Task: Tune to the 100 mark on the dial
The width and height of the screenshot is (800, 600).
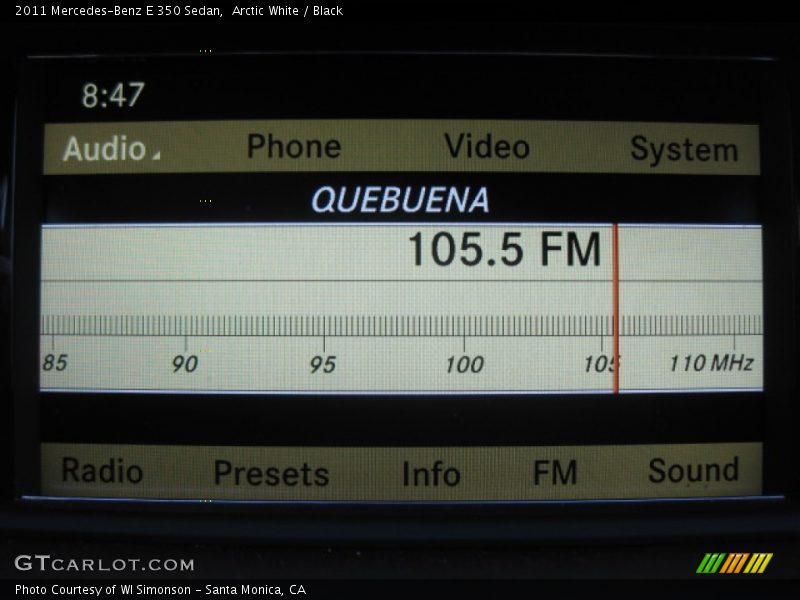Action: [x=464, y=365]
